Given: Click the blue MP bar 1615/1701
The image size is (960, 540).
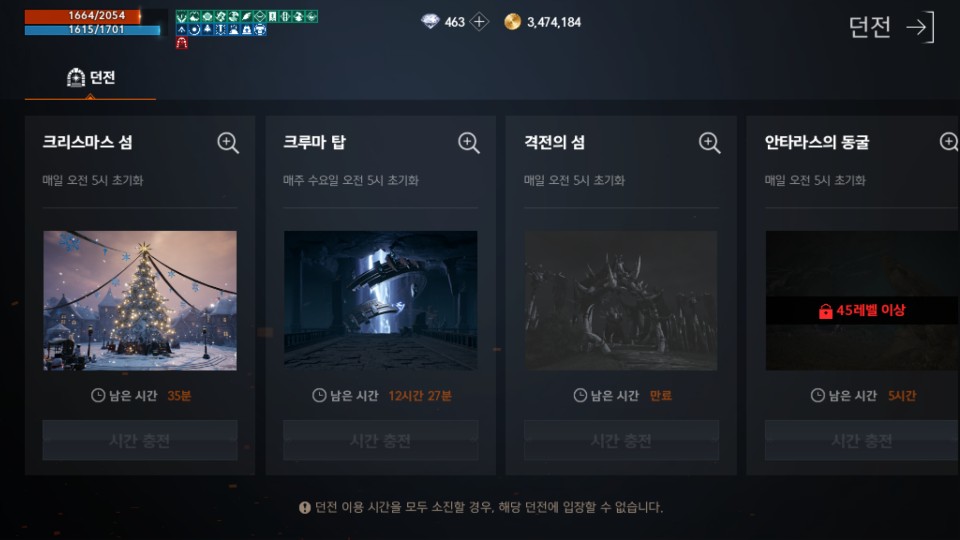Looking at the screenshot, I should pos(92,29).
